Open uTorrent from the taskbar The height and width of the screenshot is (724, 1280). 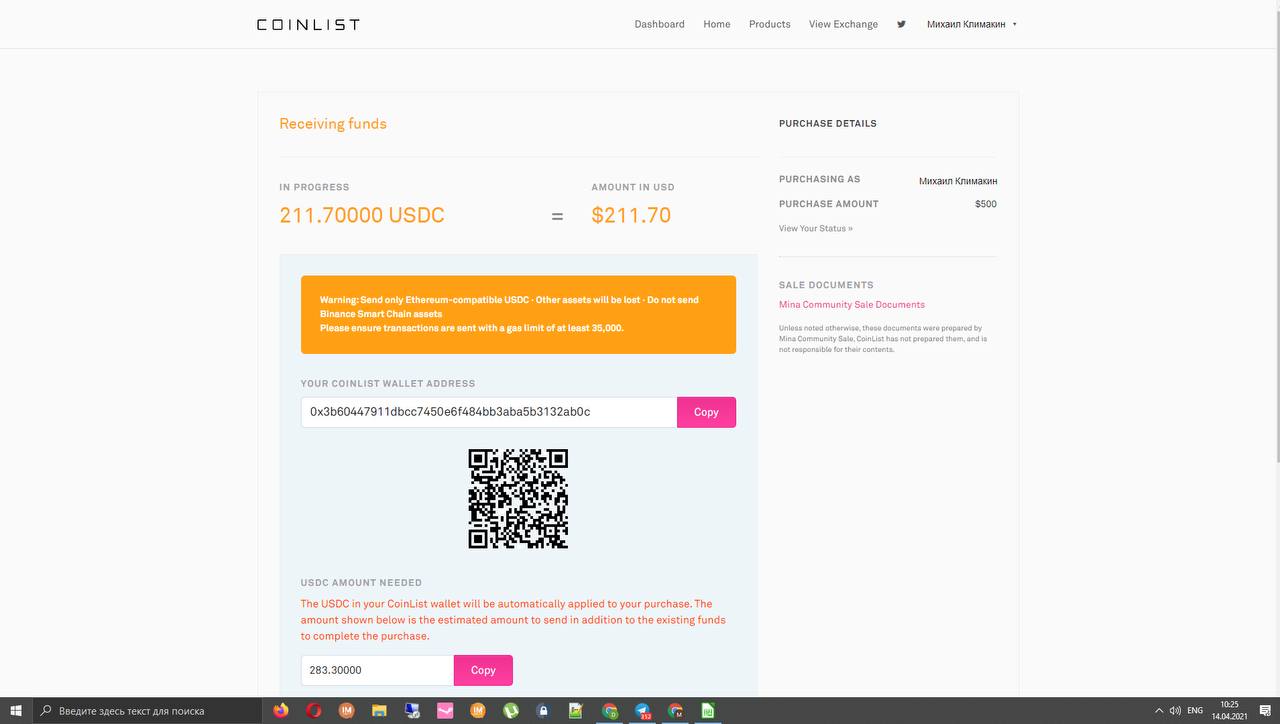click(x=511, y=711)
